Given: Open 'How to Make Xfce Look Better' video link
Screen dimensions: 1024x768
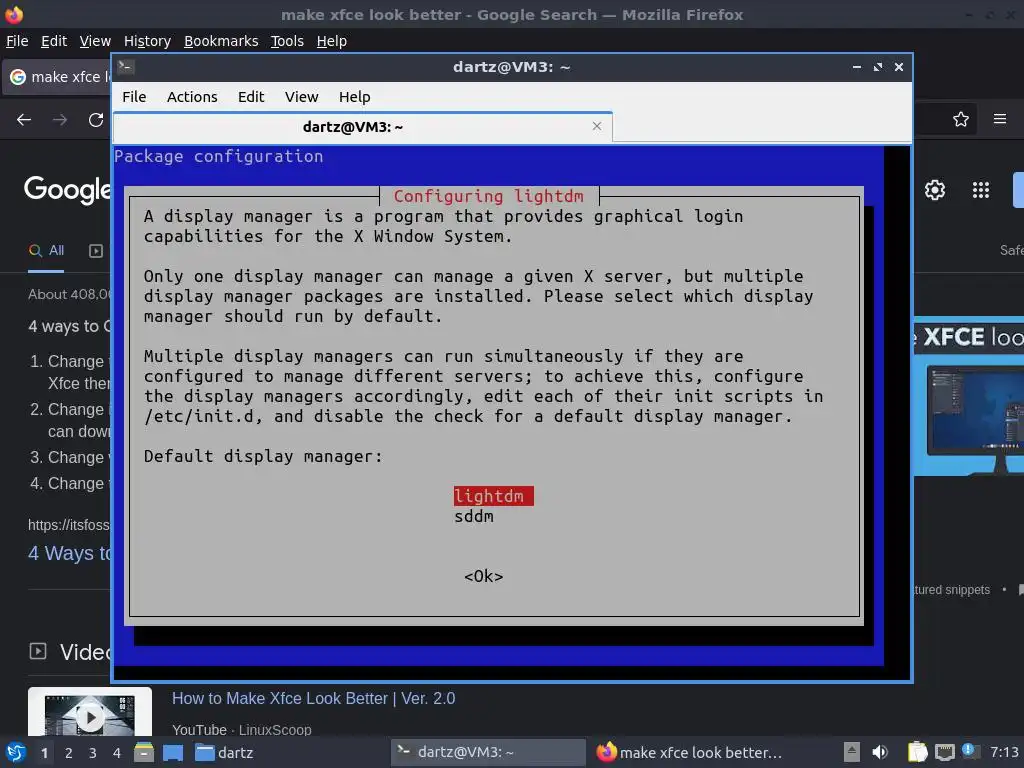Looking at the screenshot, I should coord(313,698).
